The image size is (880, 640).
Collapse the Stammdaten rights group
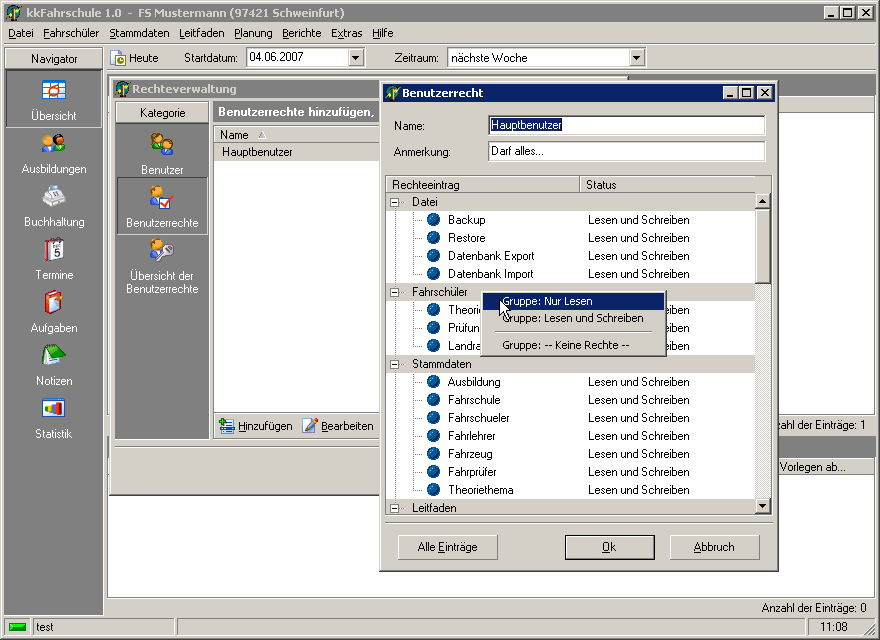(395, 364)
